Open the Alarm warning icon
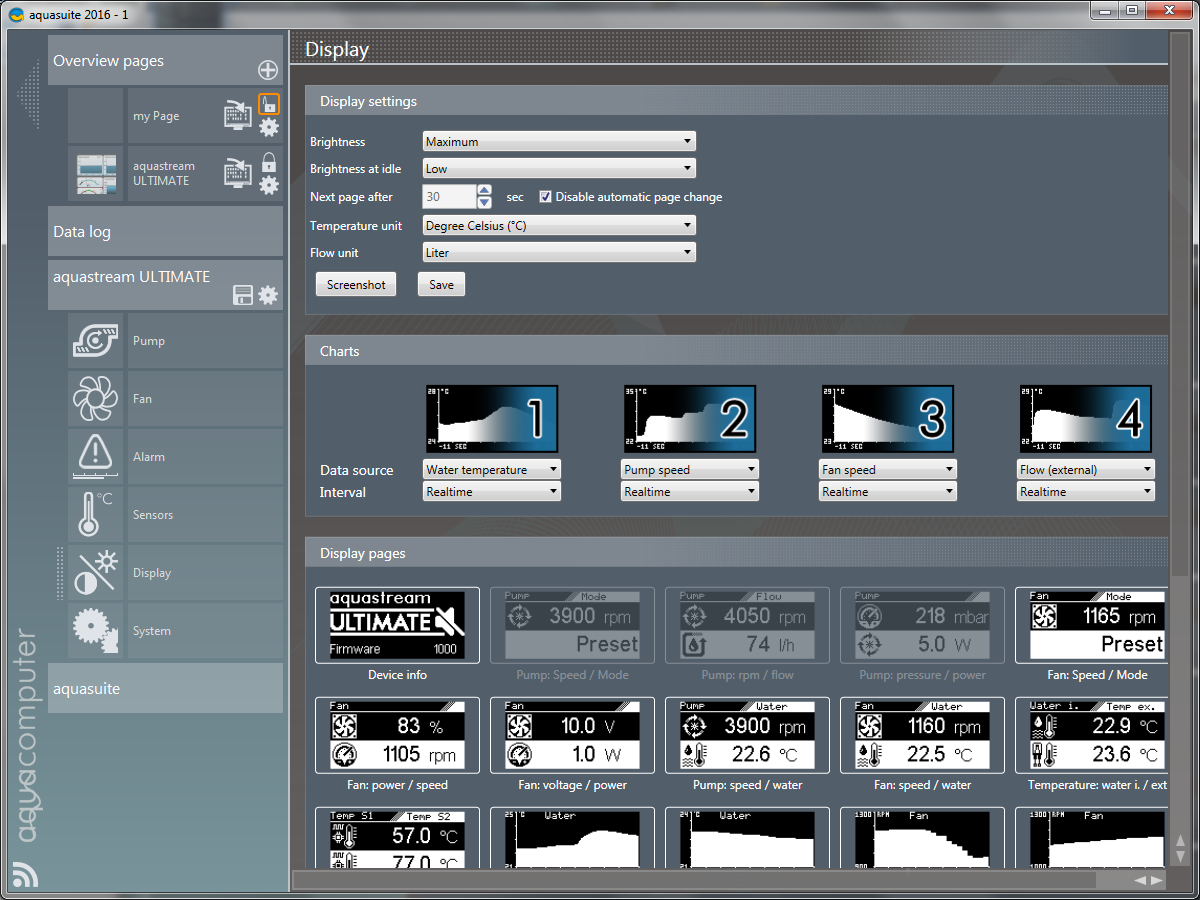 [x=96, y=457]
